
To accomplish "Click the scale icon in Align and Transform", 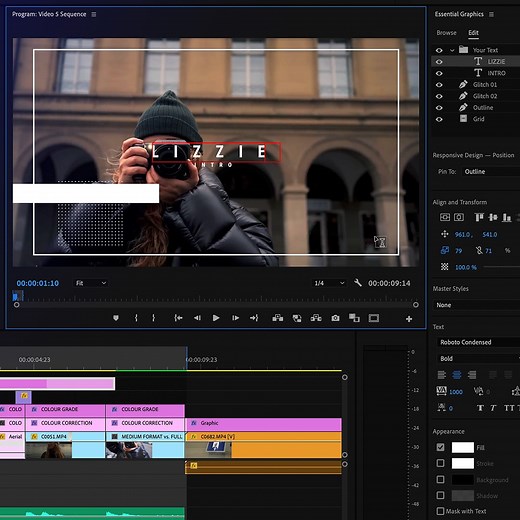I will [445, 250].
